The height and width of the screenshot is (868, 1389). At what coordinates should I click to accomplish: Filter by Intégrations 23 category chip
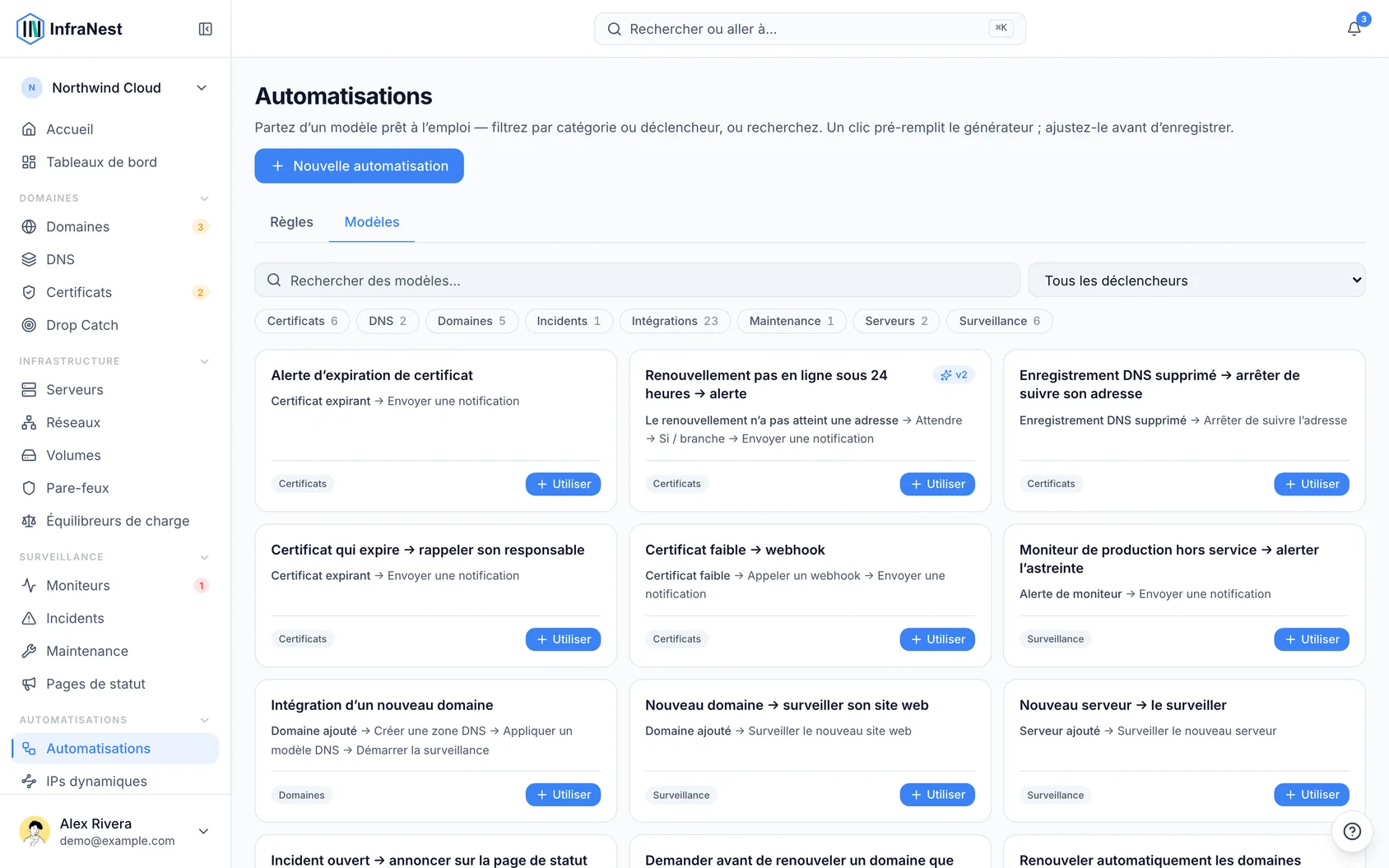click(x=675, y=321)
